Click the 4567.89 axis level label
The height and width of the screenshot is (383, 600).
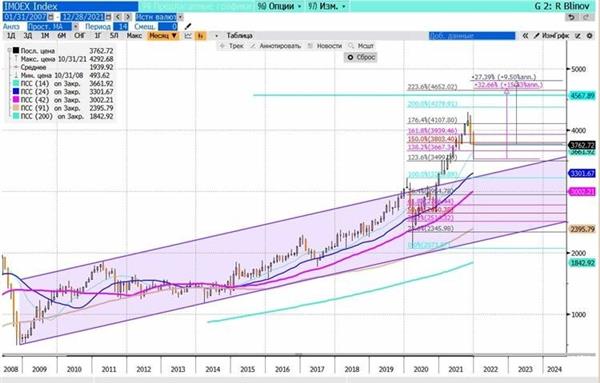582,95
